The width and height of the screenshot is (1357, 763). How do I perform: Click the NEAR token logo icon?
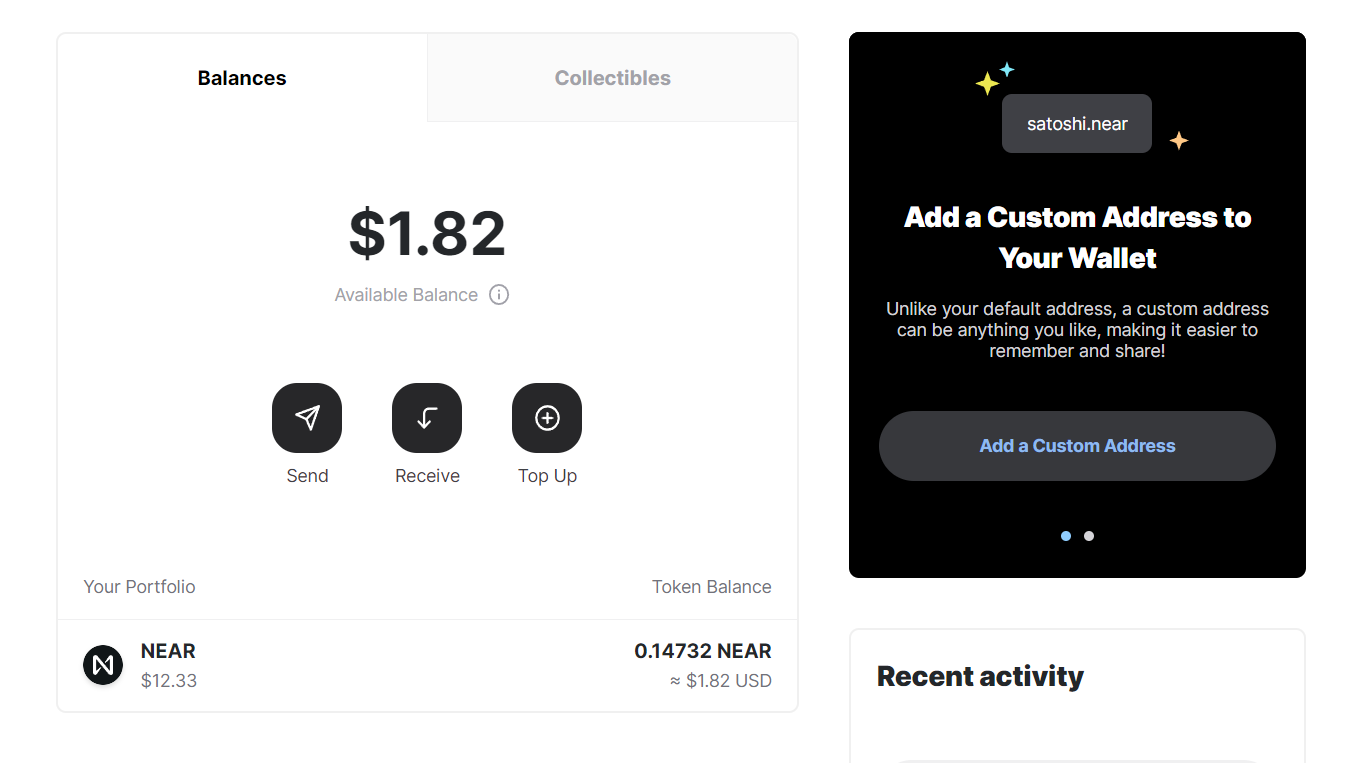pyautogui.click(x=103, y=665)
